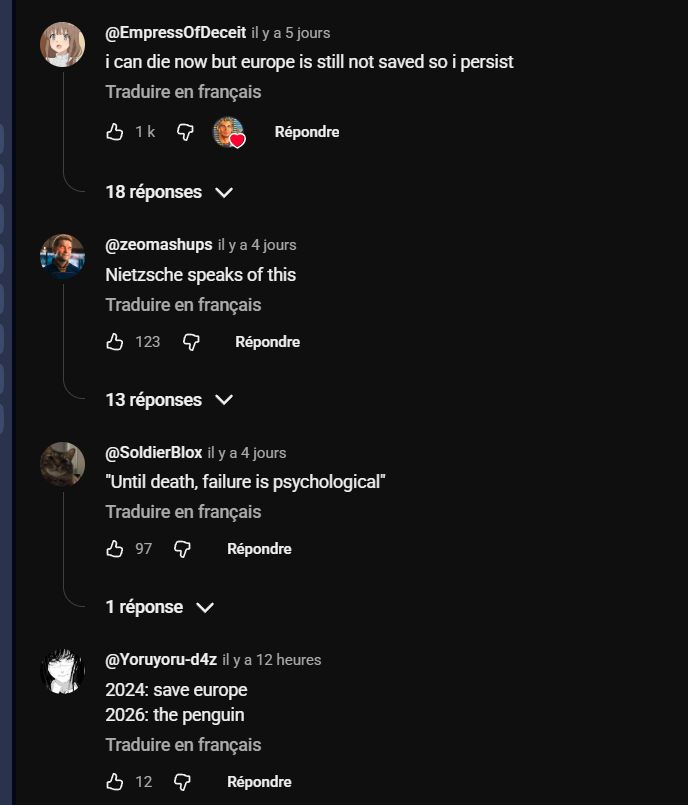Show the 1 réponse reply
The height and width of the screenshot is (805, 688).
(x=159, y=607)
